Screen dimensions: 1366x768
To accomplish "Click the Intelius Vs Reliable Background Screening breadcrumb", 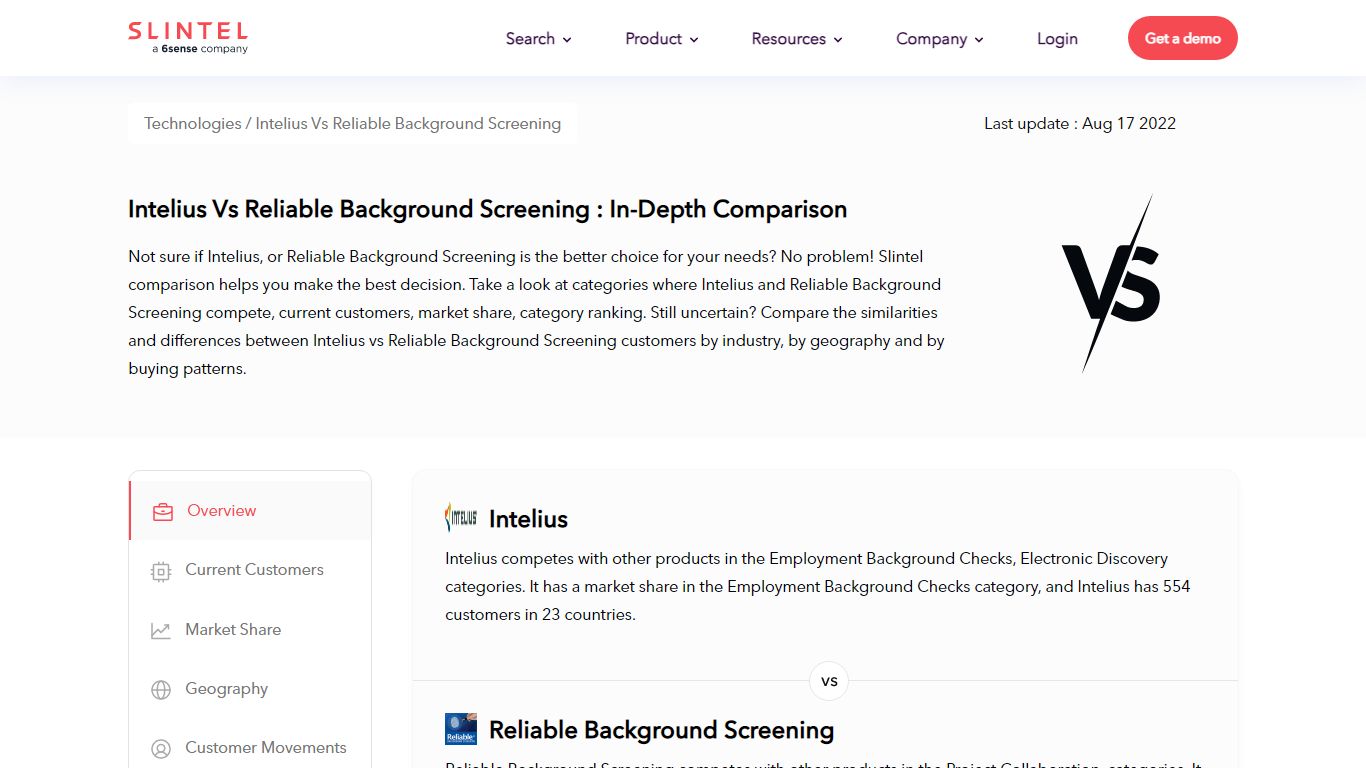I will click(x=408, y=124).
